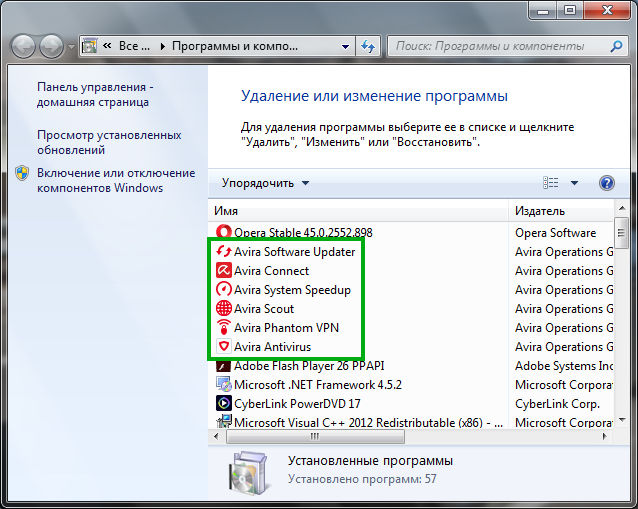638x509 pixels.
Task: Click the Visual C++ 2012 Redistributable icon
Action: (x=223, y=422)
